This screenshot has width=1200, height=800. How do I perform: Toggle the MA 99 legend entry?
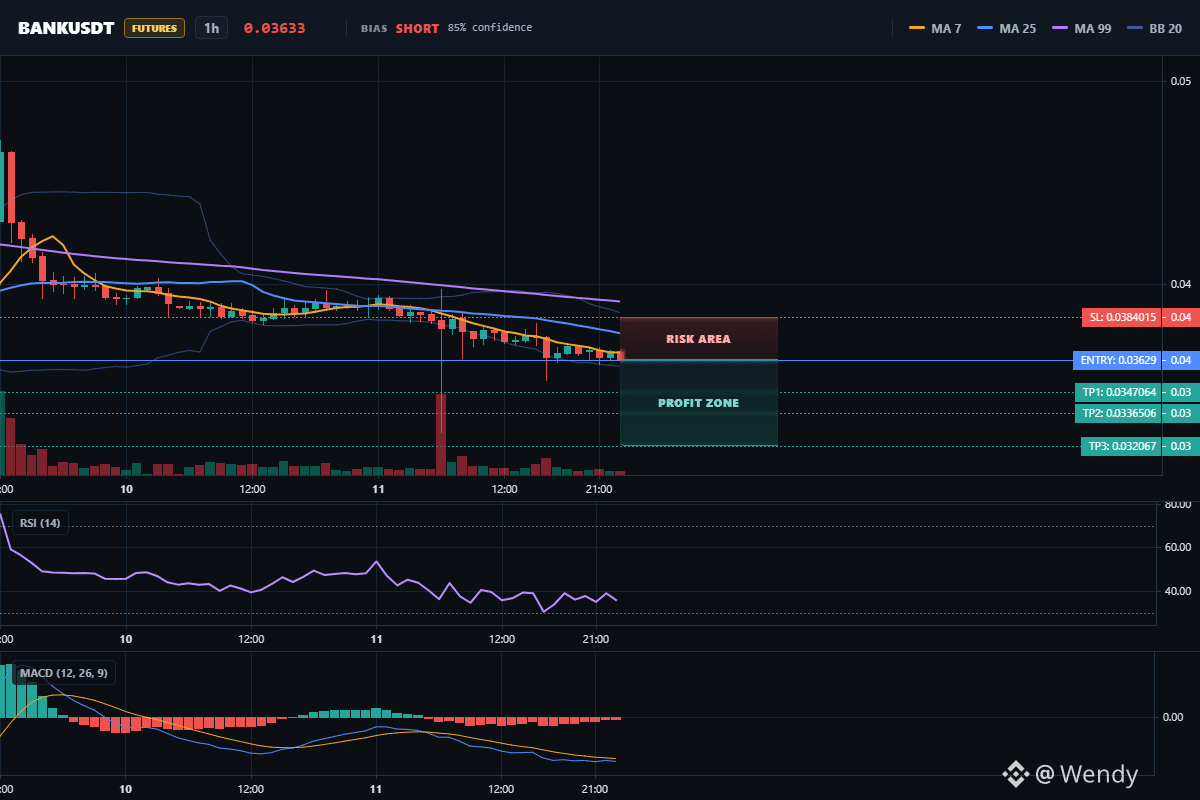pyautogui.click(x=1080, y=28)
